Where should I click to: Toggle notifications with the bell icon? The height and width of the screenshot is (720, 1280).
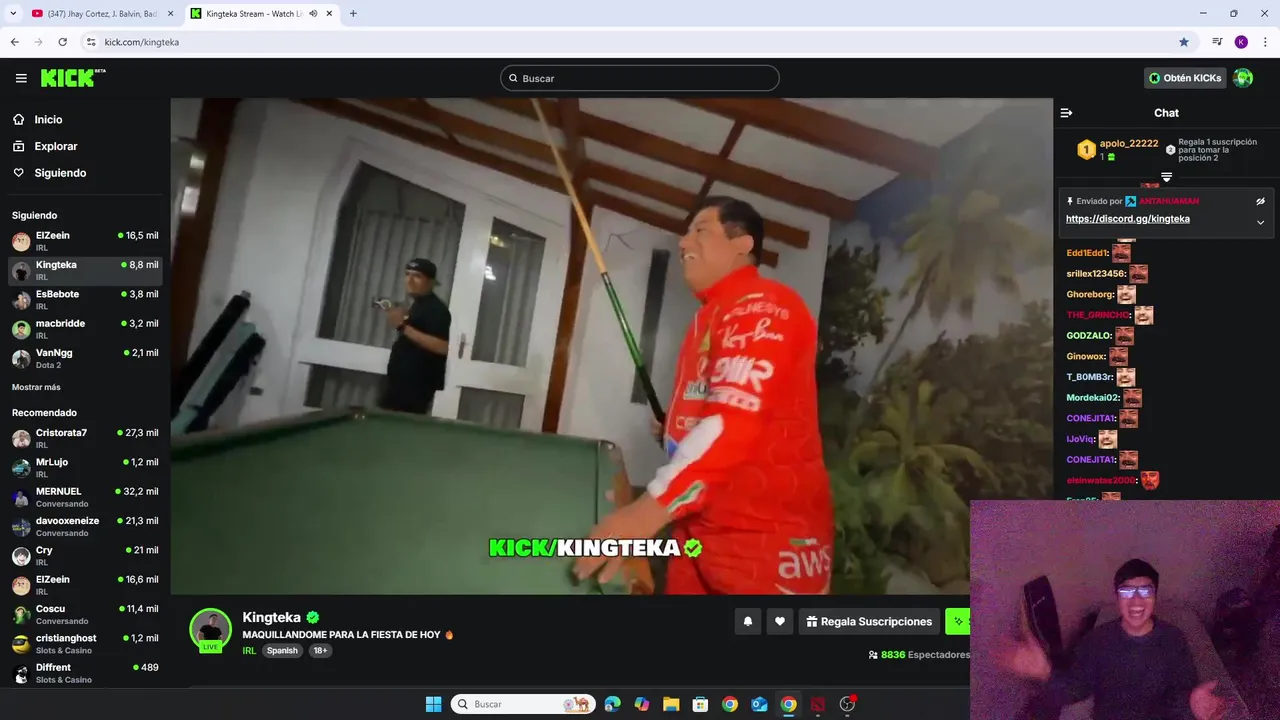747,621
